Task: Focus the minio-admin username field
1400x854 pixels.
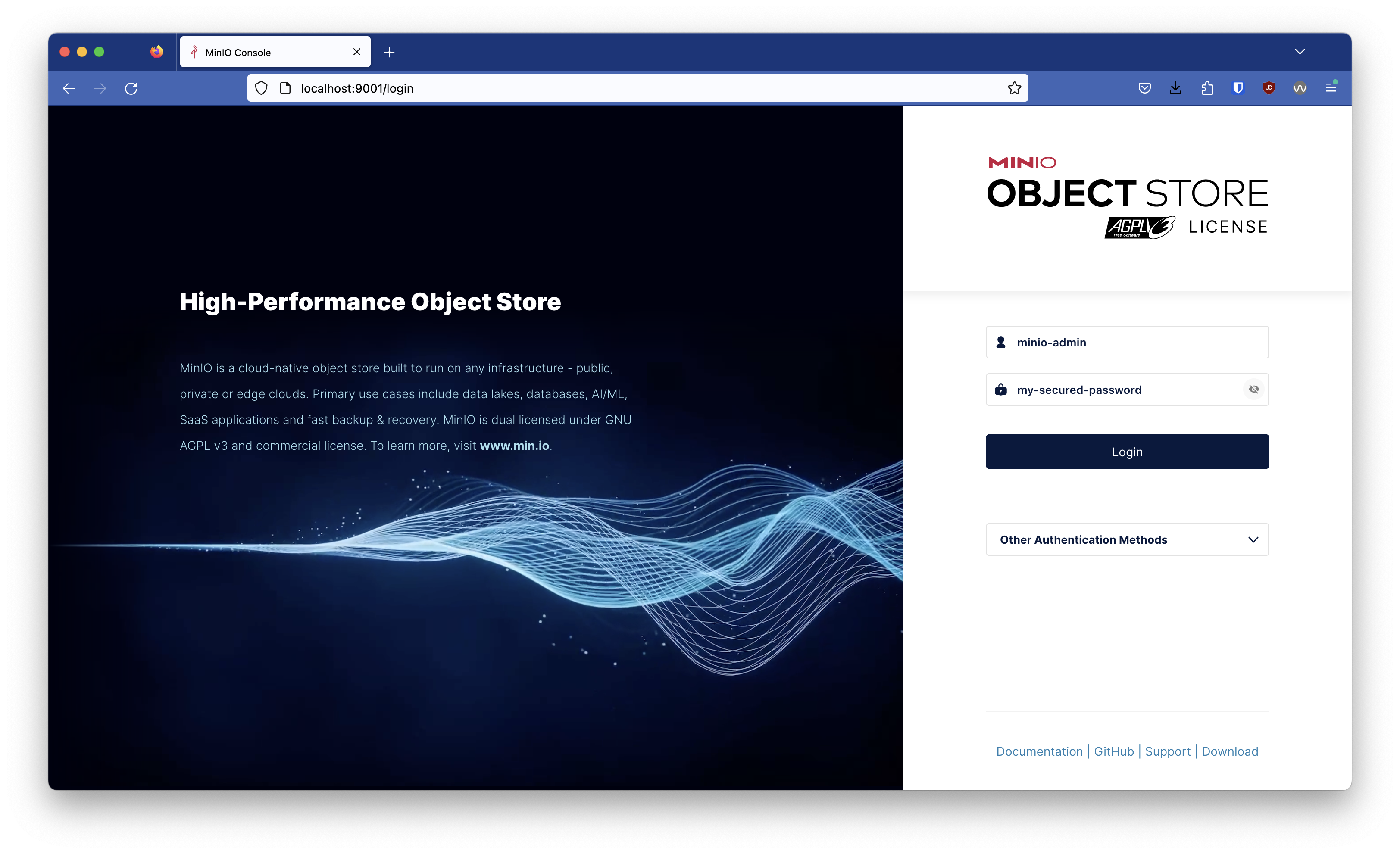Action: tap(1136, 343)
